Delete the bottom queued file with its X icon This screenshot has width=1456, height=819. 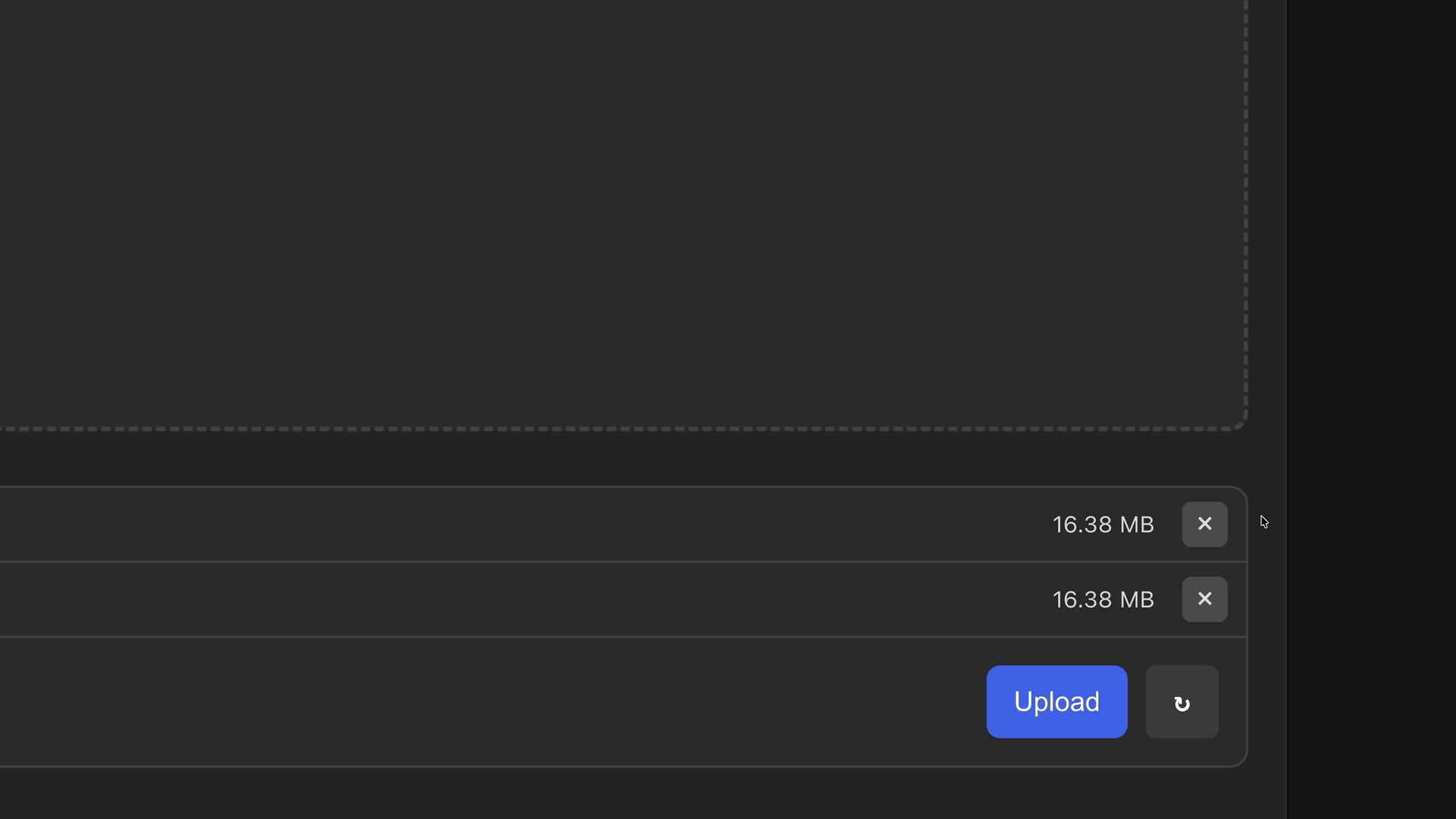click(1204, 599)
